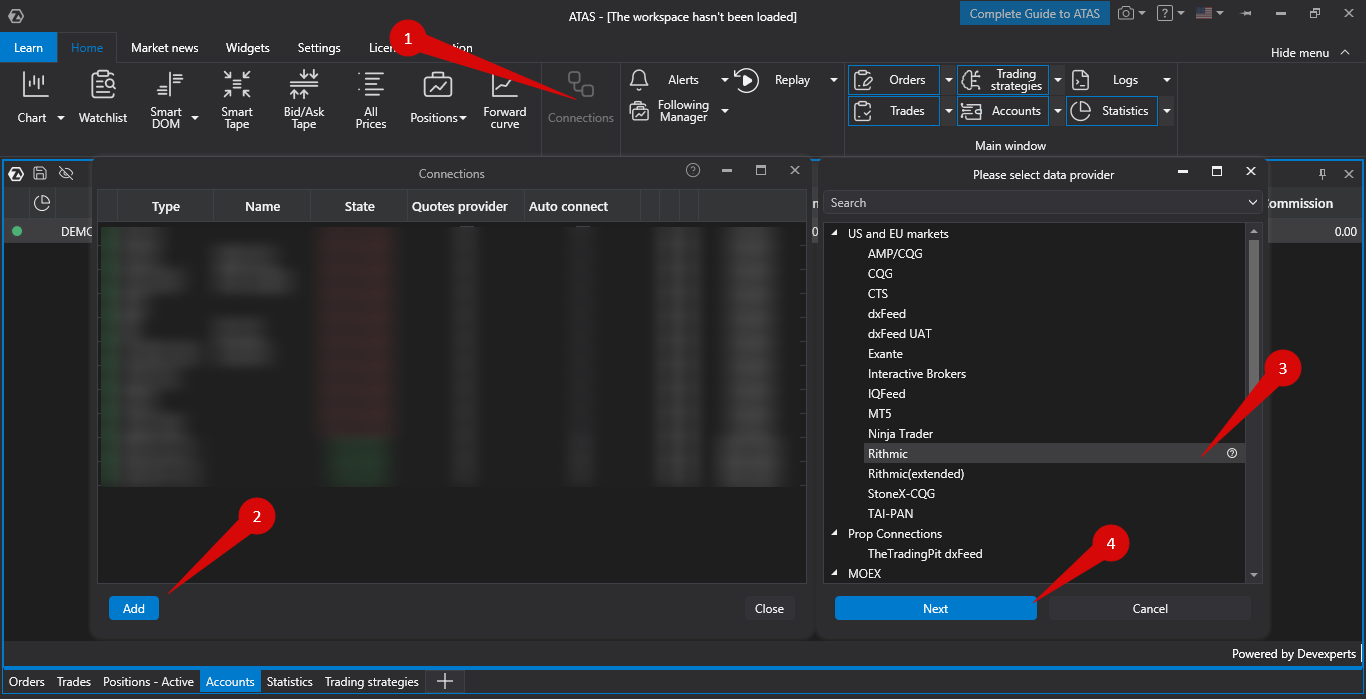This screenshot has height=699, width=1366.
Task: Click the screenshot camera icon in title bar
Action: 1126,13
